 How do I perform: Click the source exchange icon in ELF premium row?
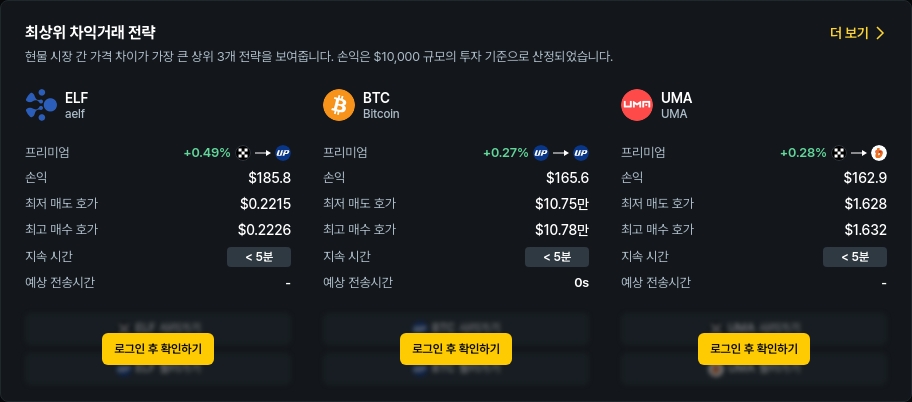(x=242, y=153)
